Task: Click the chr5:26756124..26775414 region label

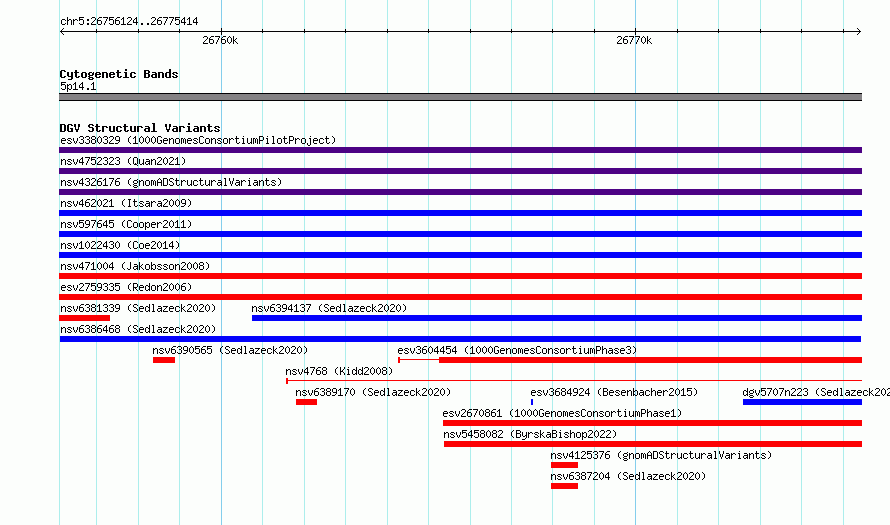Action: (129, 21)
